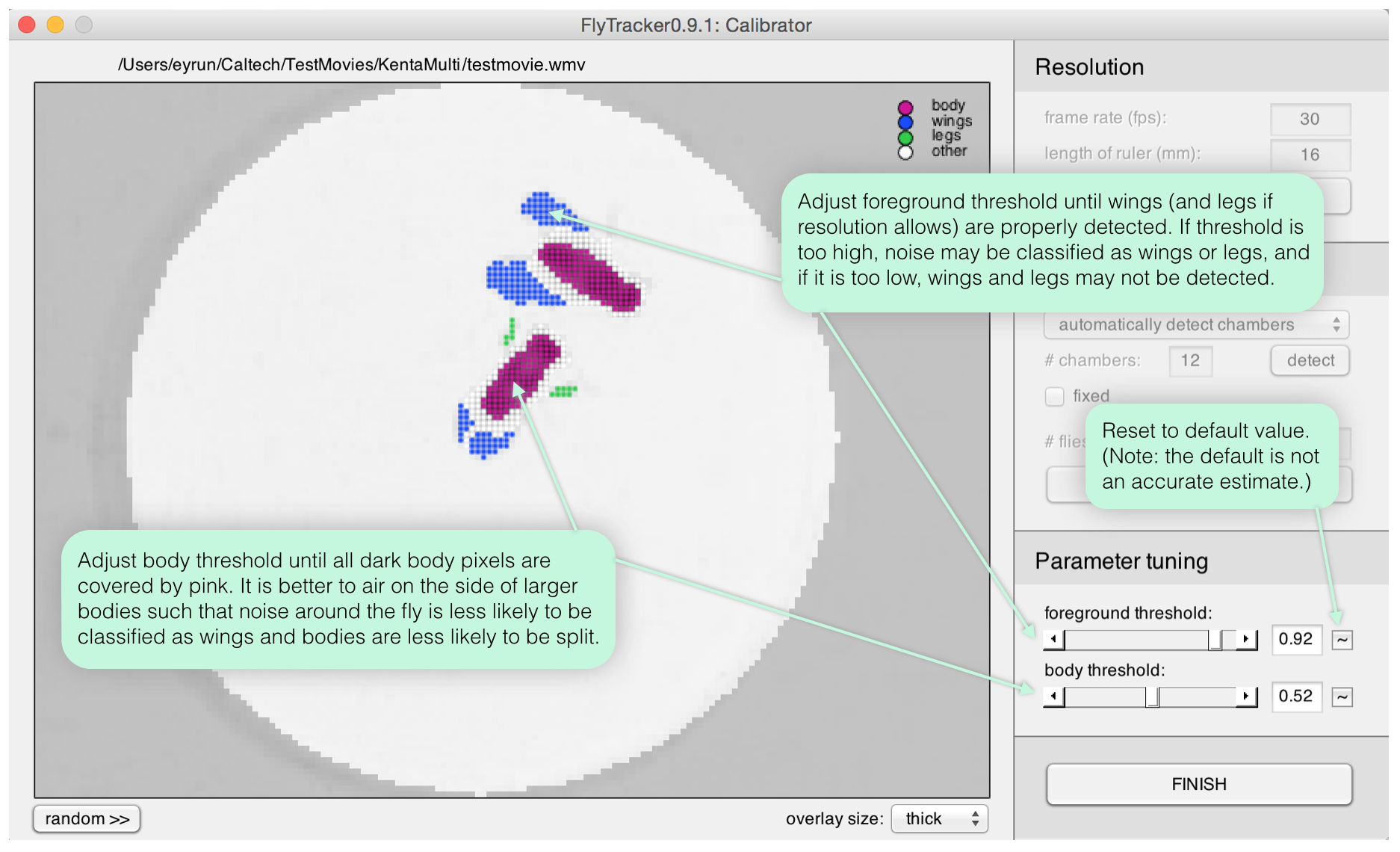The image size is (1400, 852).
Task: Click the magenta body legend marker
Action: pyautogui.click(x=905, y=108)
